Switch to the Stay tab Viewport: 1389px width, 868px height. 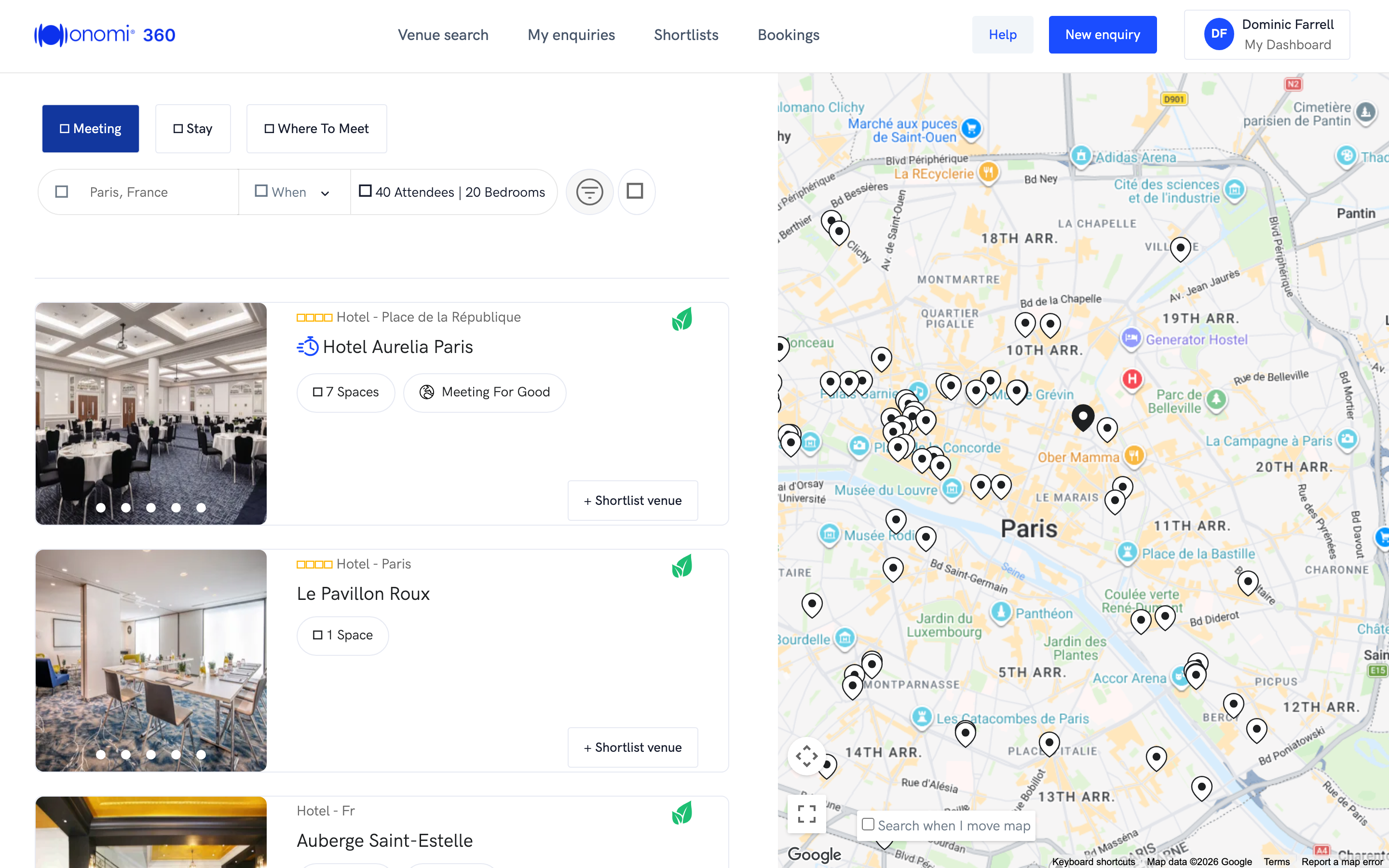click(x=193, y=129)
